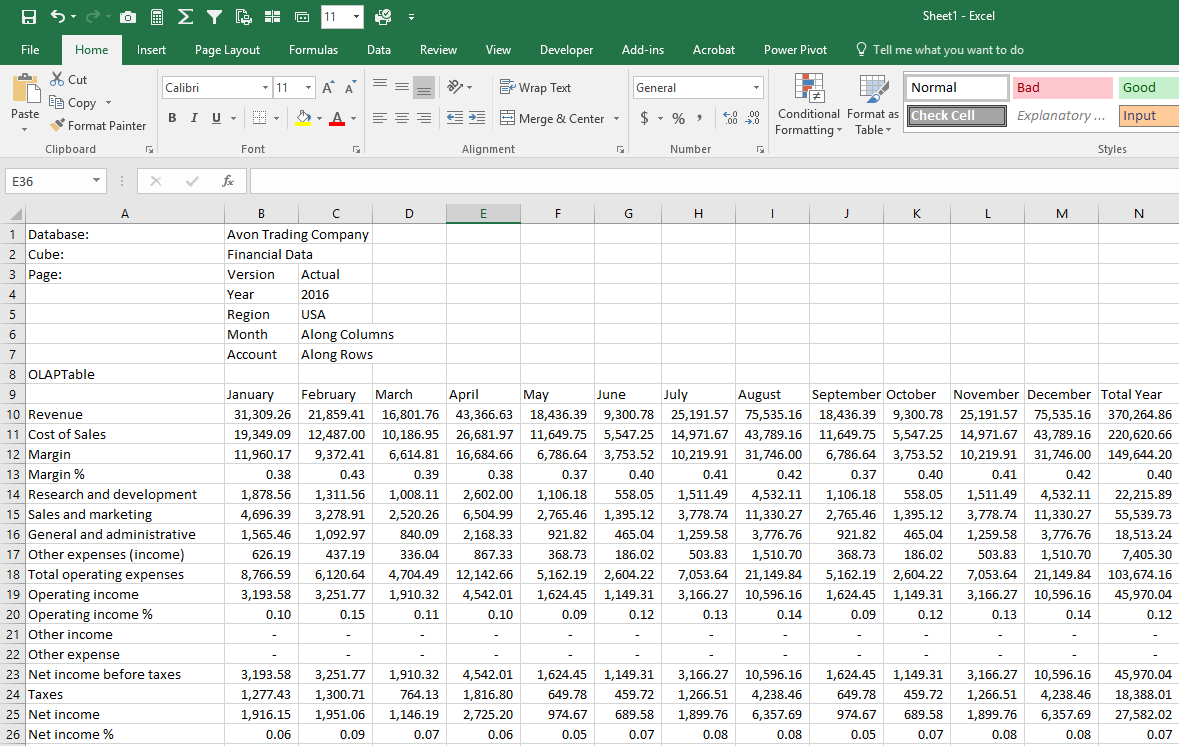
Task: Click the formula bar input area
Action: [x=714, y=181]
